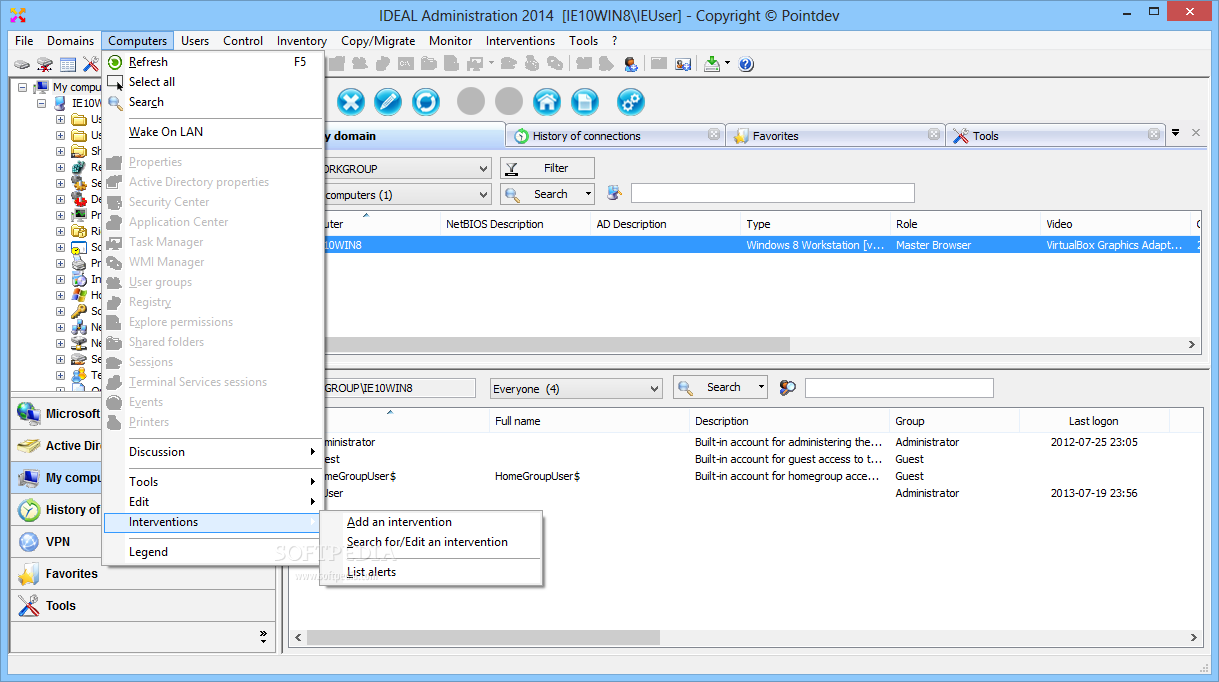Image resolution: width=1219 pixels, height=682 pixels.
Task: Close the History of connections tab
Action: point(714,134)
